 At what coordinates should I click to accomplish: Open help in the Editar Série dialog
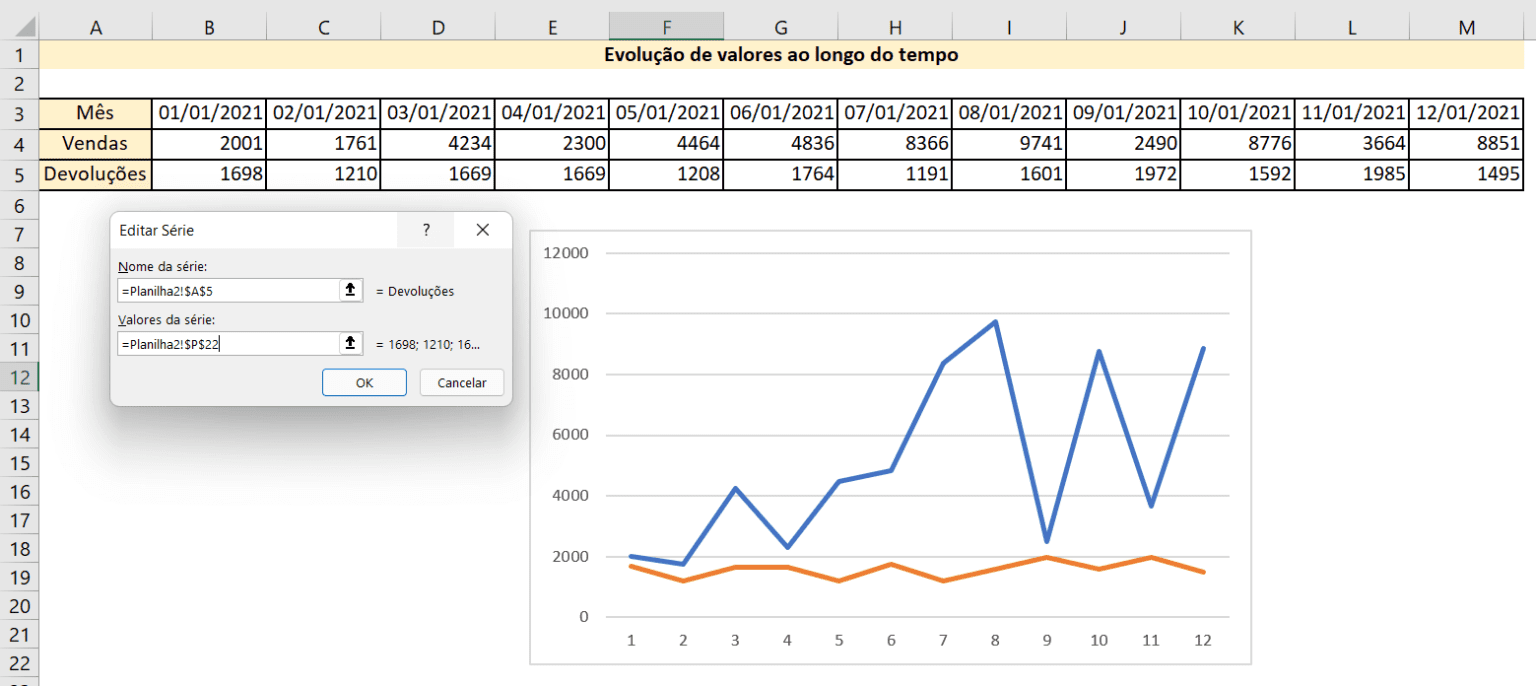tap(425, 230)
